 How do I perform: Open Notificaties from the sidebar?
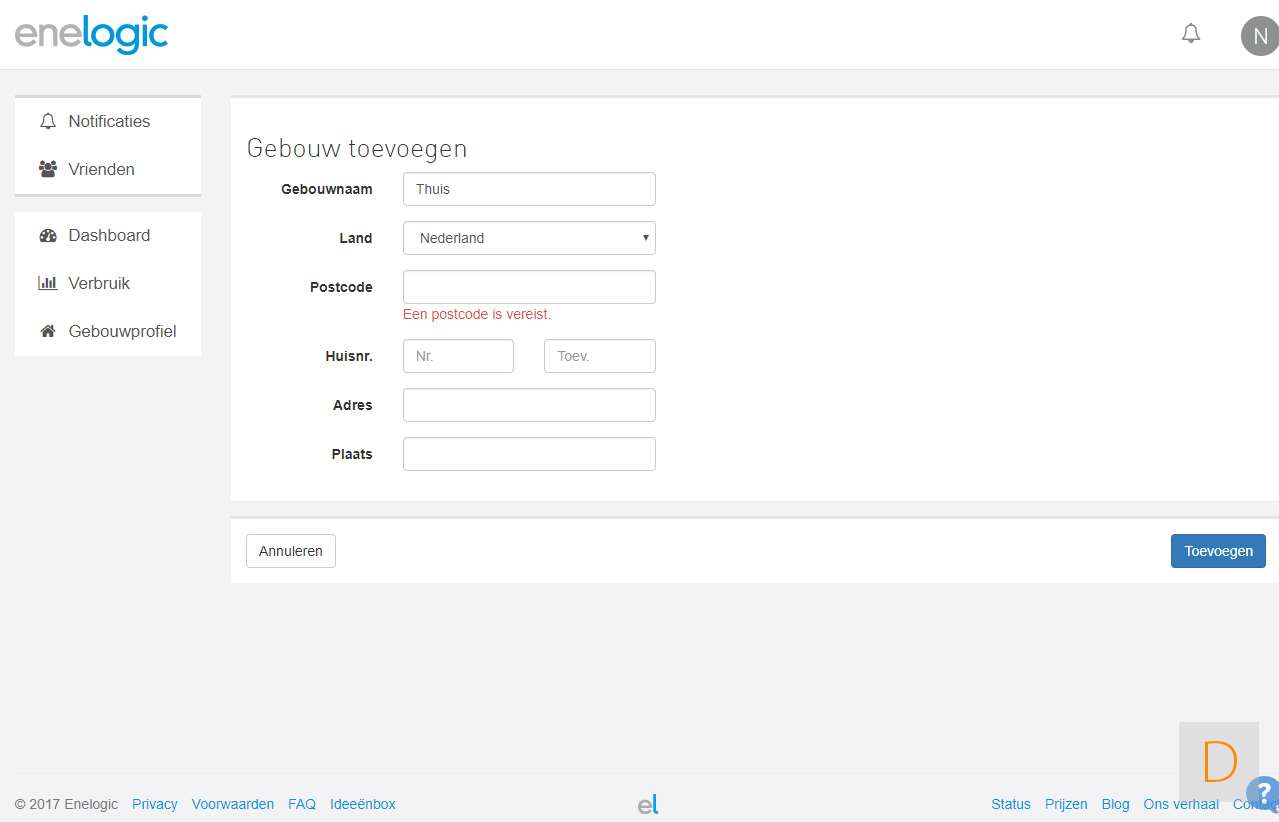click(x=108, y=121)
